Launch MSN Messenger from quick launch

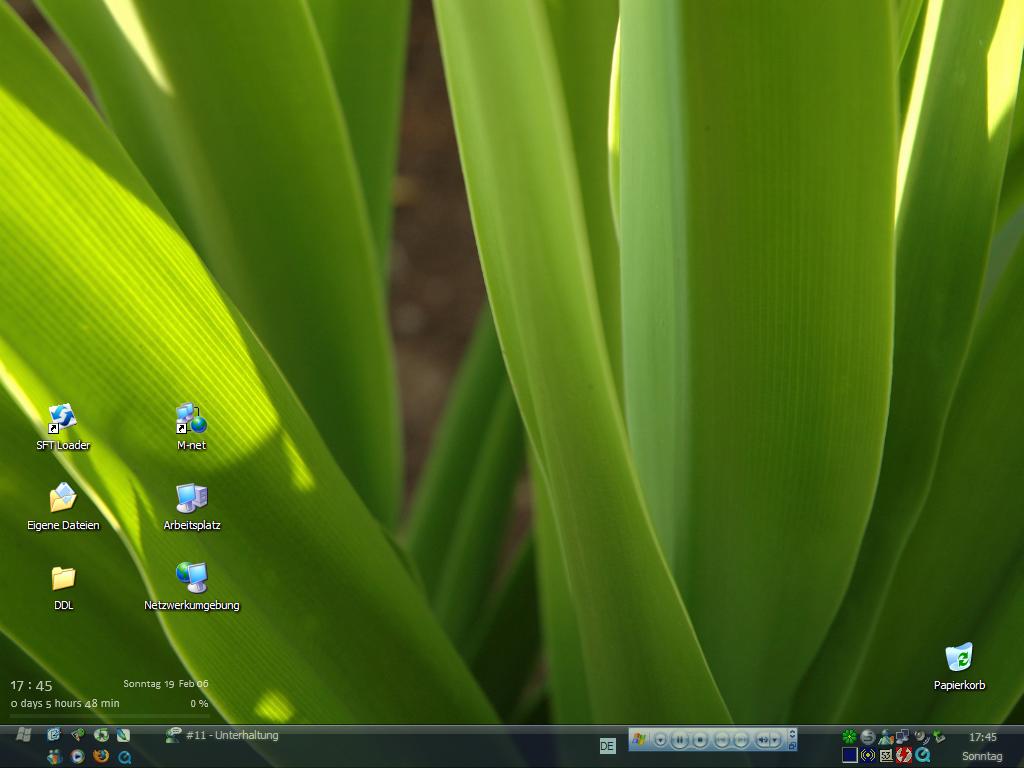click(x=55, y=756)
